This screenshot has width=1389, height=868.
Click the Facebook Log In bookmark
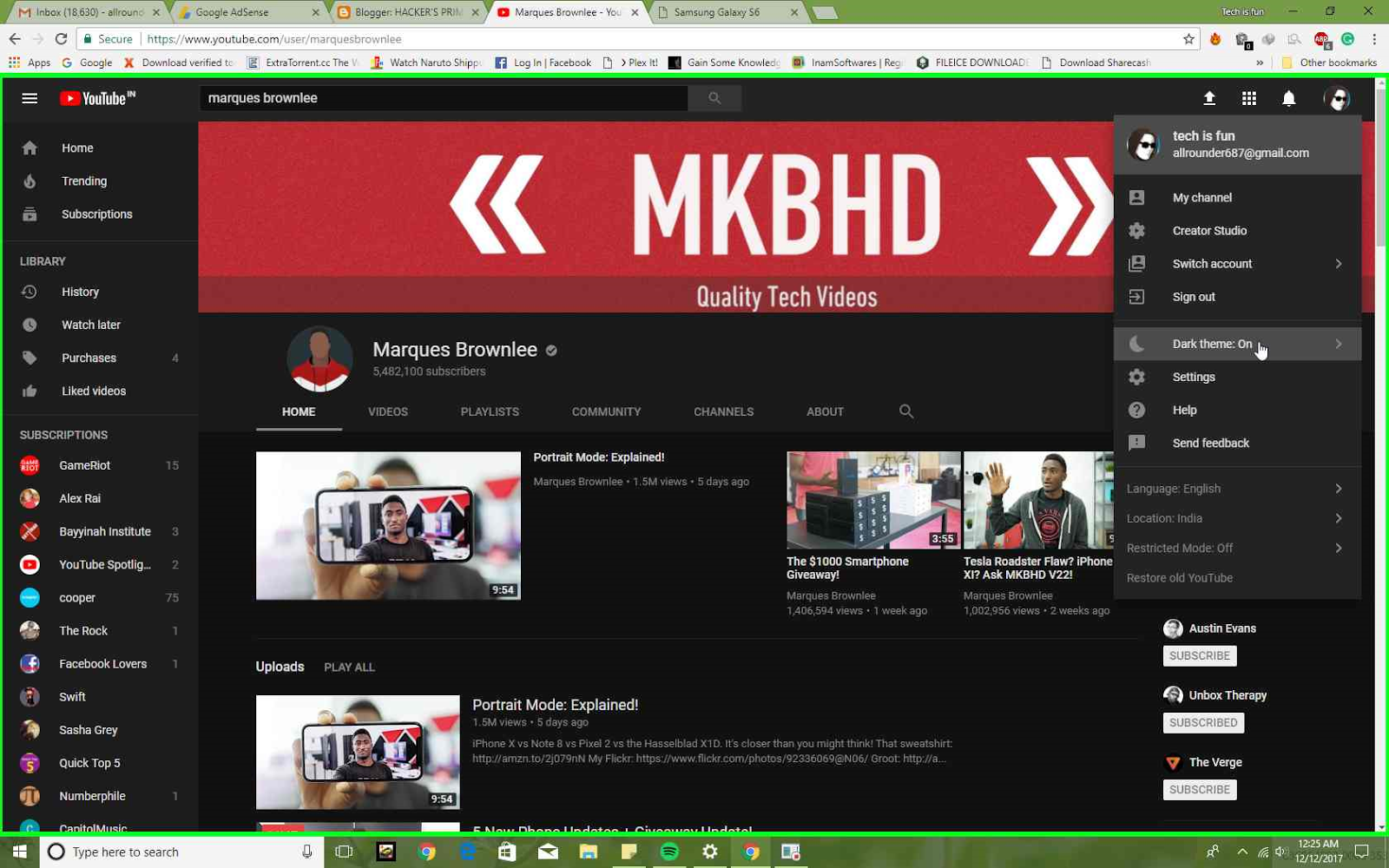tap(543, 62)
